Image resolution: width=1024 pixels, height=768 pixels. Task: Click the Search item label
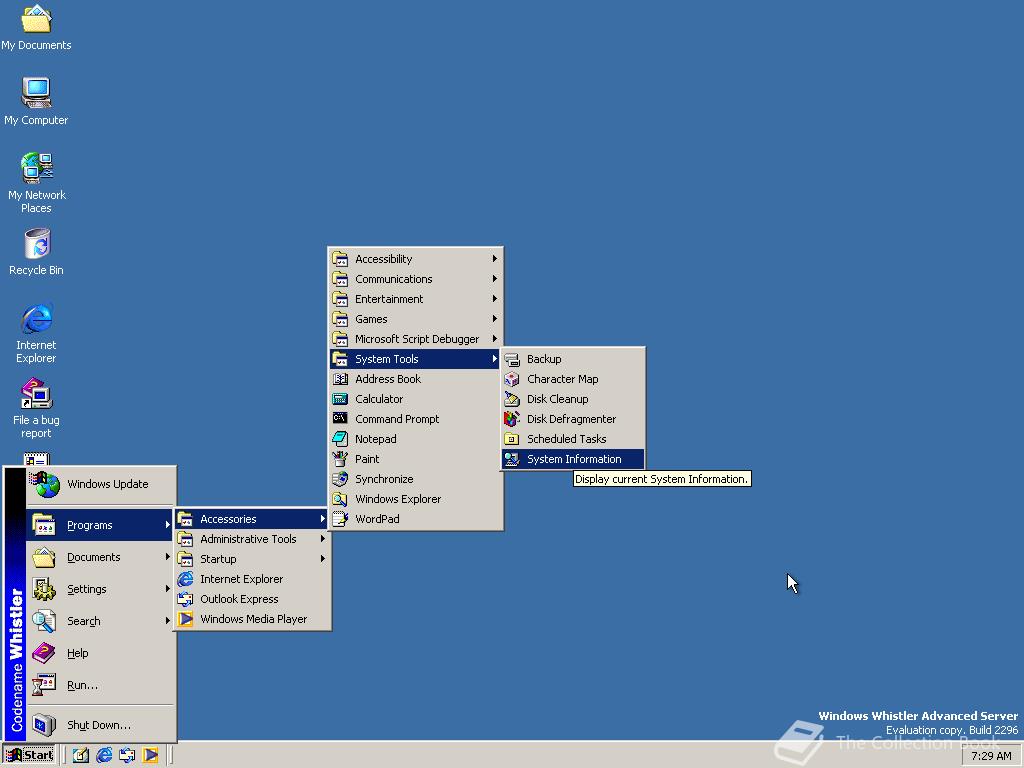(84, 621)
